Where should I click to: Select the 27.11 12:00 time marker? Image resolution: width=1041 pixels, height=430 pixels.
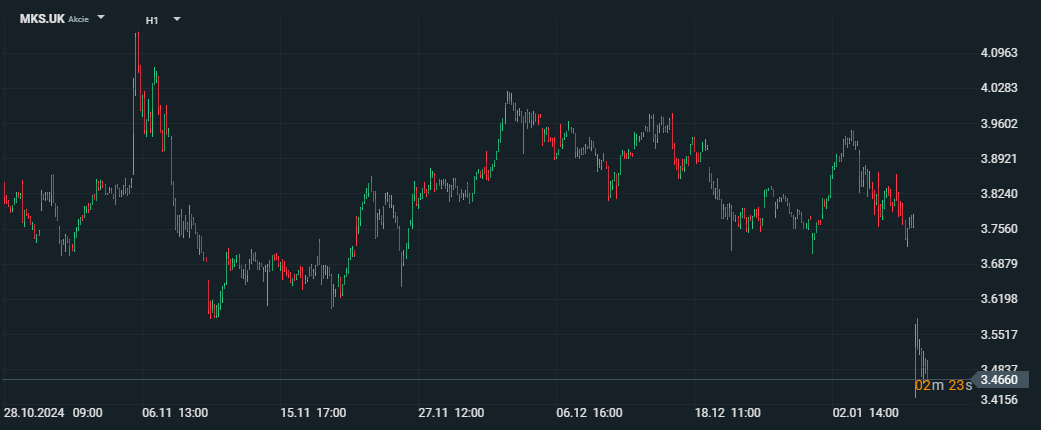pos(451,412)
